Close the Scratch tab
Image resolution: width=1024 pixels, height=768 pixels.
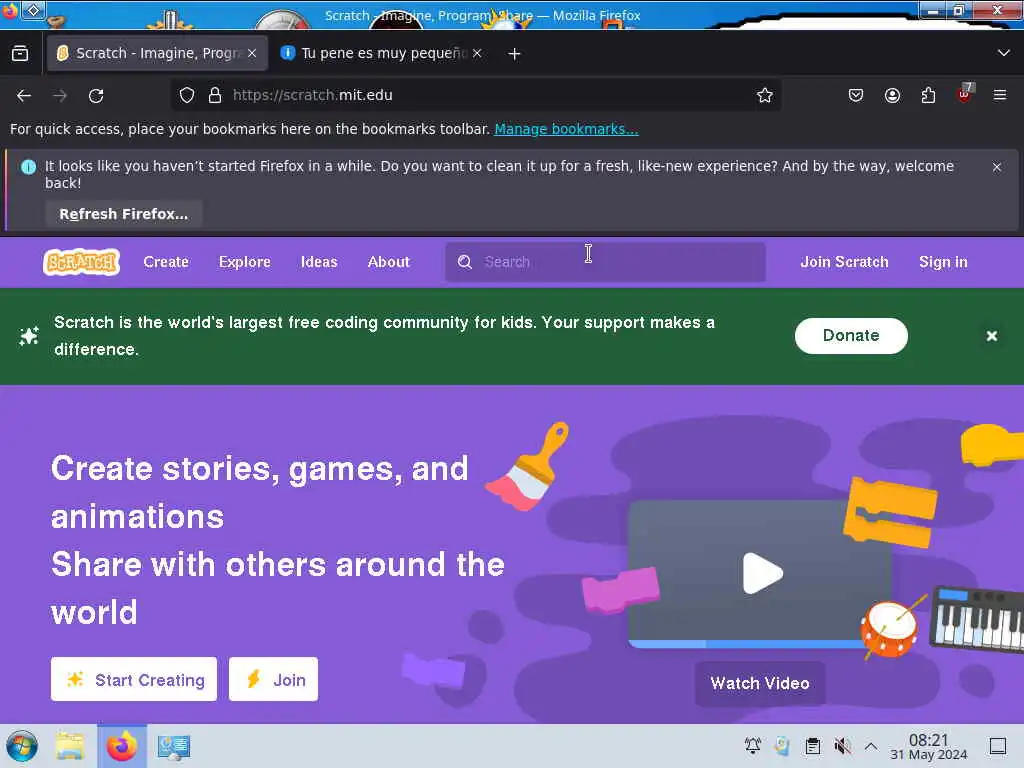pos(252,54)
